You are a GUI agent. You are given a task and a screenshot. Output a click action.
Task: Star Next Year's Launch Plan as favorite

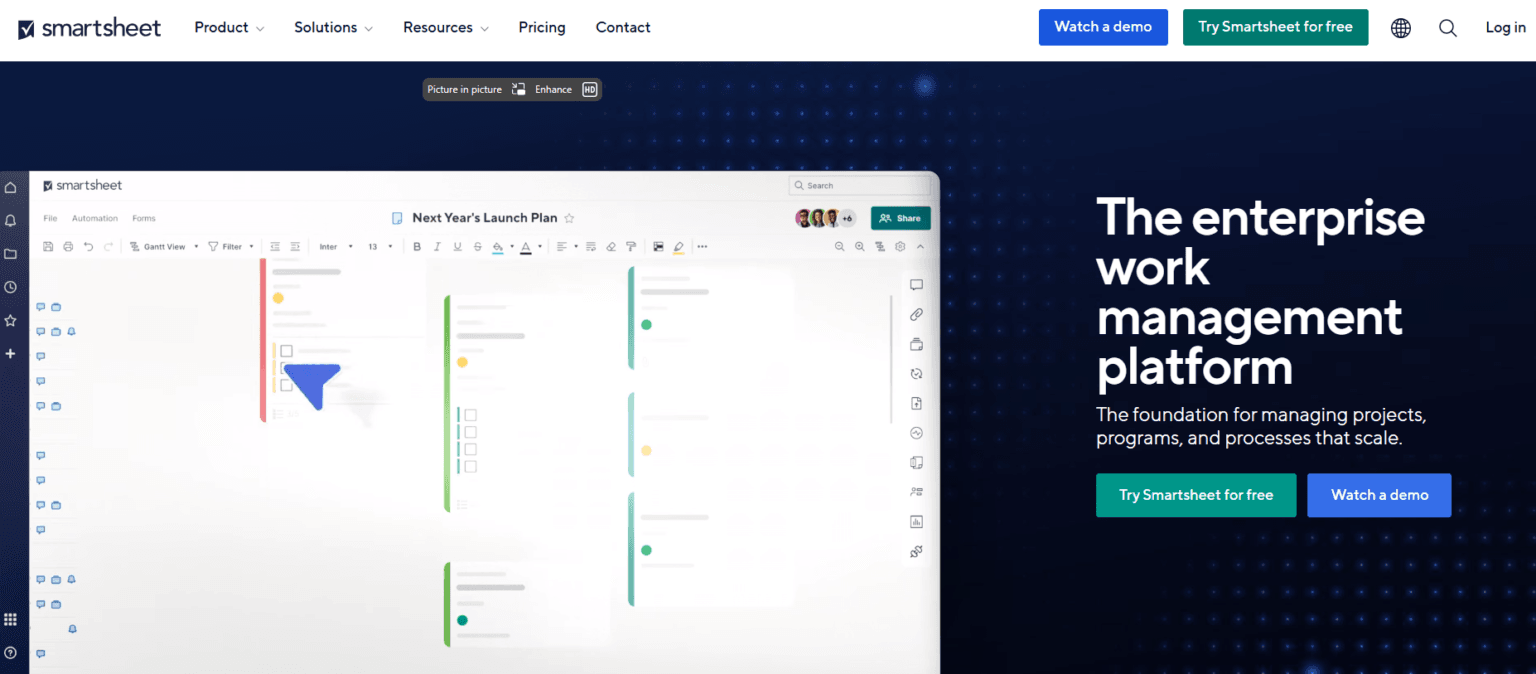(x=569, y=217)
